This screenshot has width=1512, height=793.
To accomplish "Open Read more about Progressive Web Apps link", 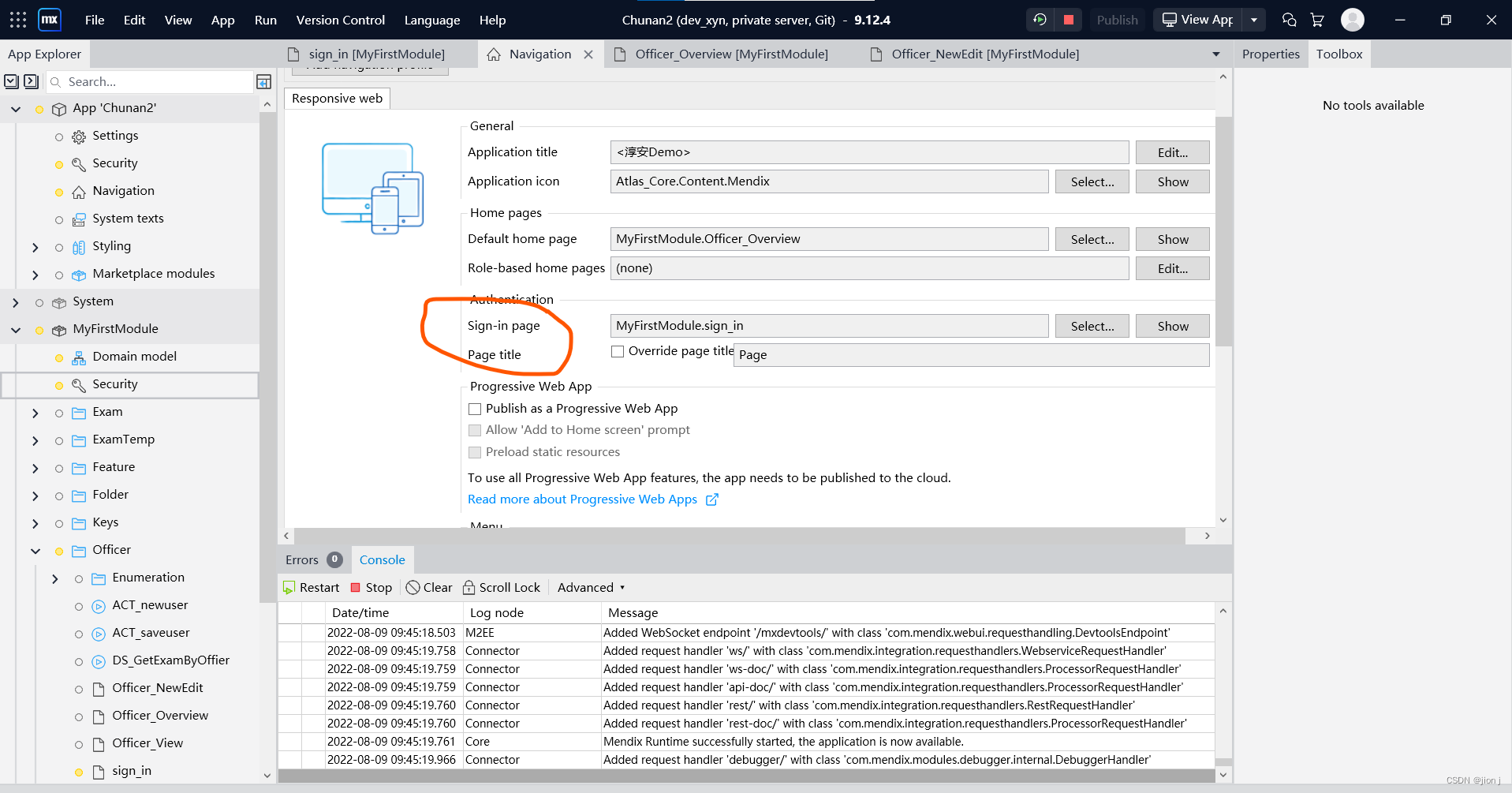I will click(x=582, y=499).
